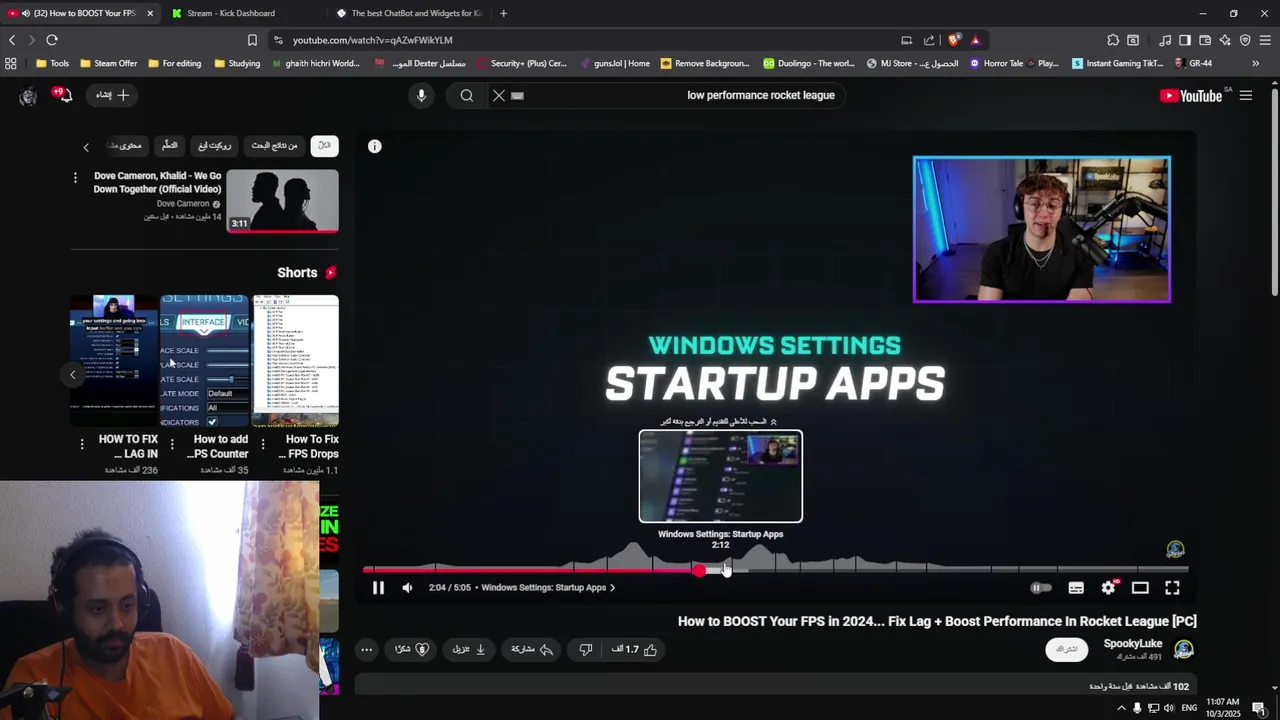
Task: Open the 'Security+ (Plus) Cer...' bookmark
Action: pos(522,63)
